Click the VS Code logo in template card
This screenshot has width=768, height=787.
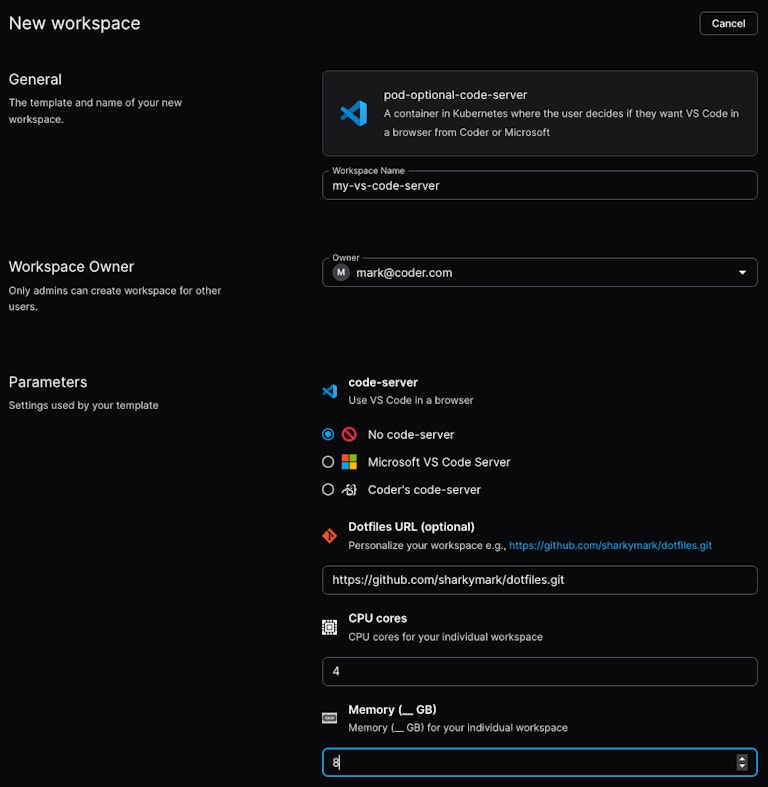pos(353,113)
